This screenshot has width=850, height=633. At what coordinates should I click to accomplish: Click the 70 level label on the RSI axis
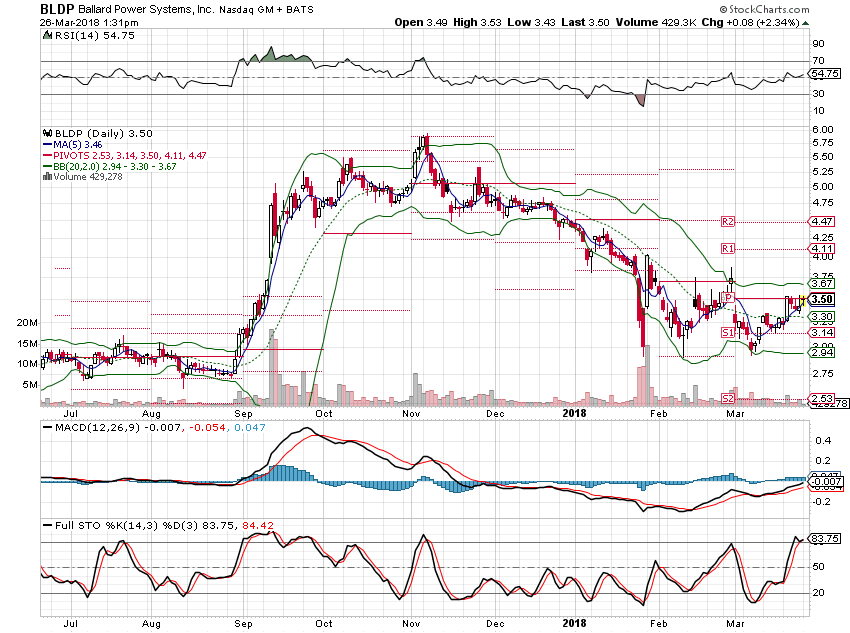pyautogui.click(x=819, y=60)
